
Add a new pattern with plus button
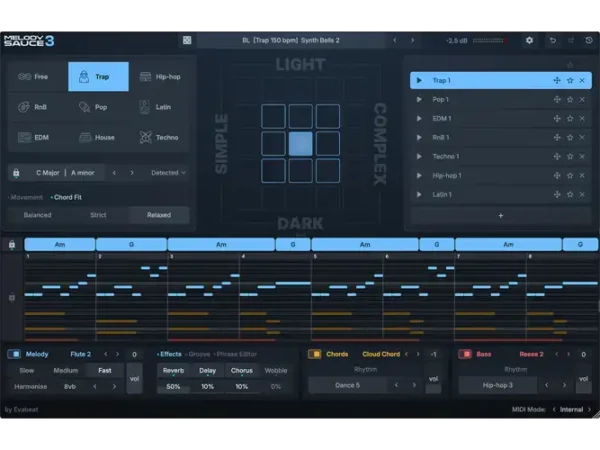click(501, 216)
